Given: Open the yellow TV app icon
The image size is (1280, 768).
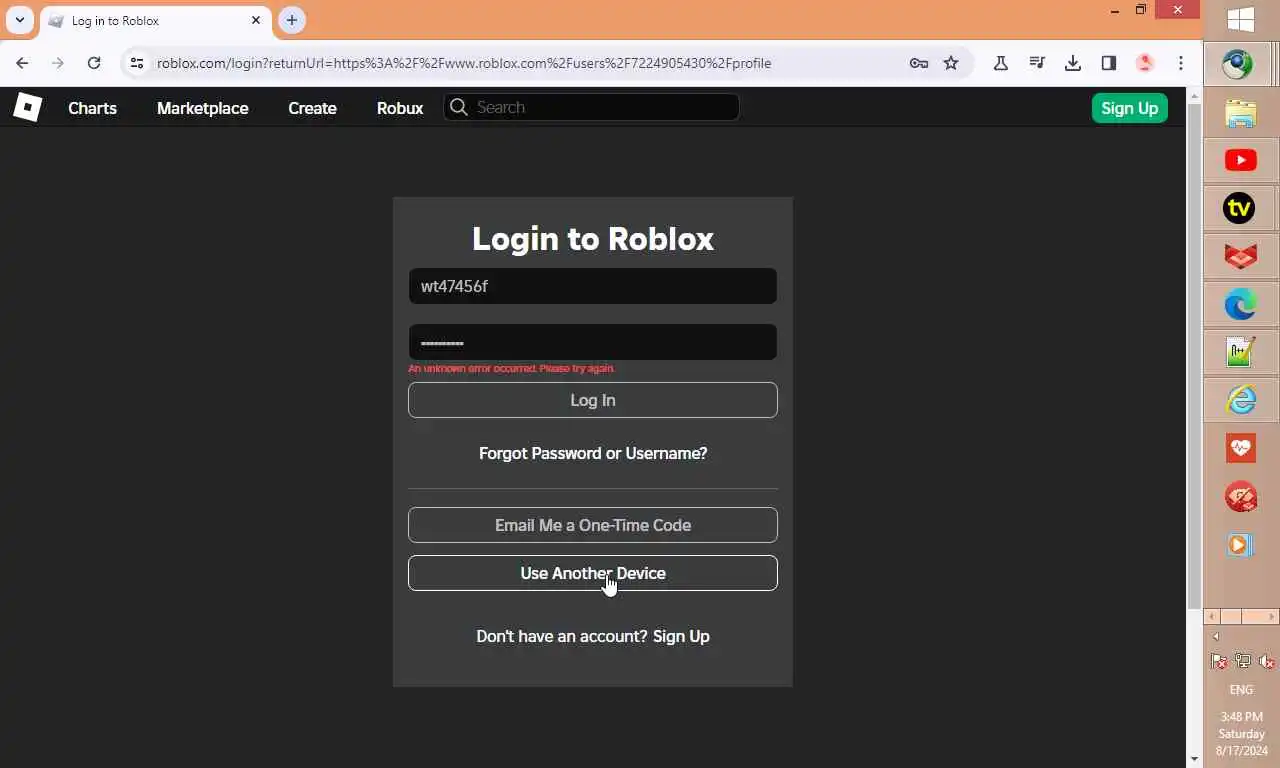Looking at the screenshot, I should click(x=1240, y=208).
